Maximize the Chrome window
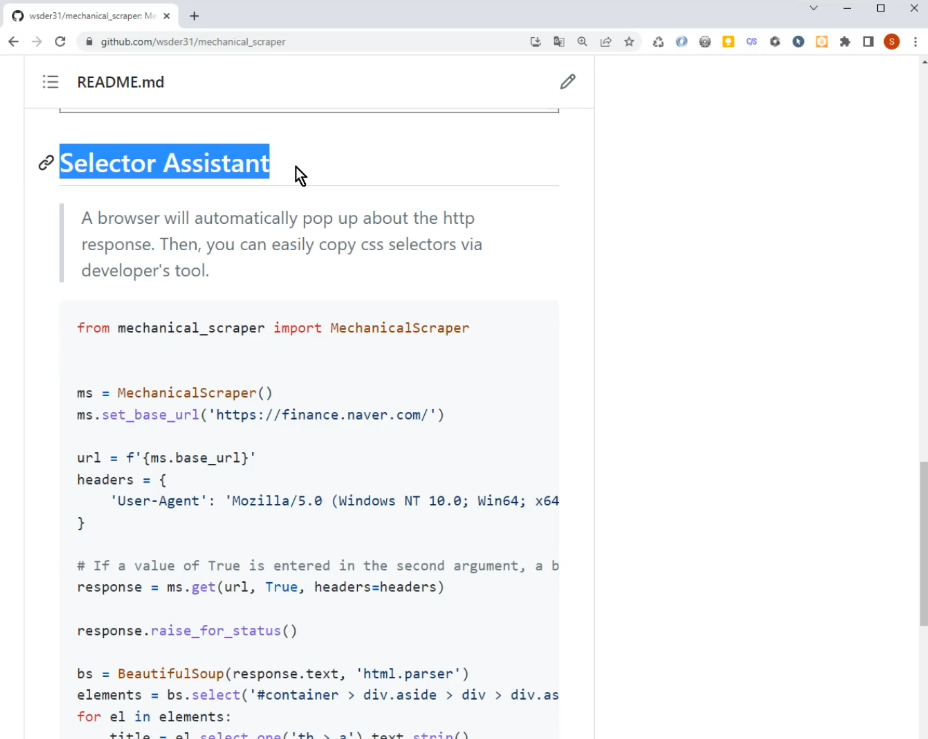 pyautogui.click(x=881, y=8)
